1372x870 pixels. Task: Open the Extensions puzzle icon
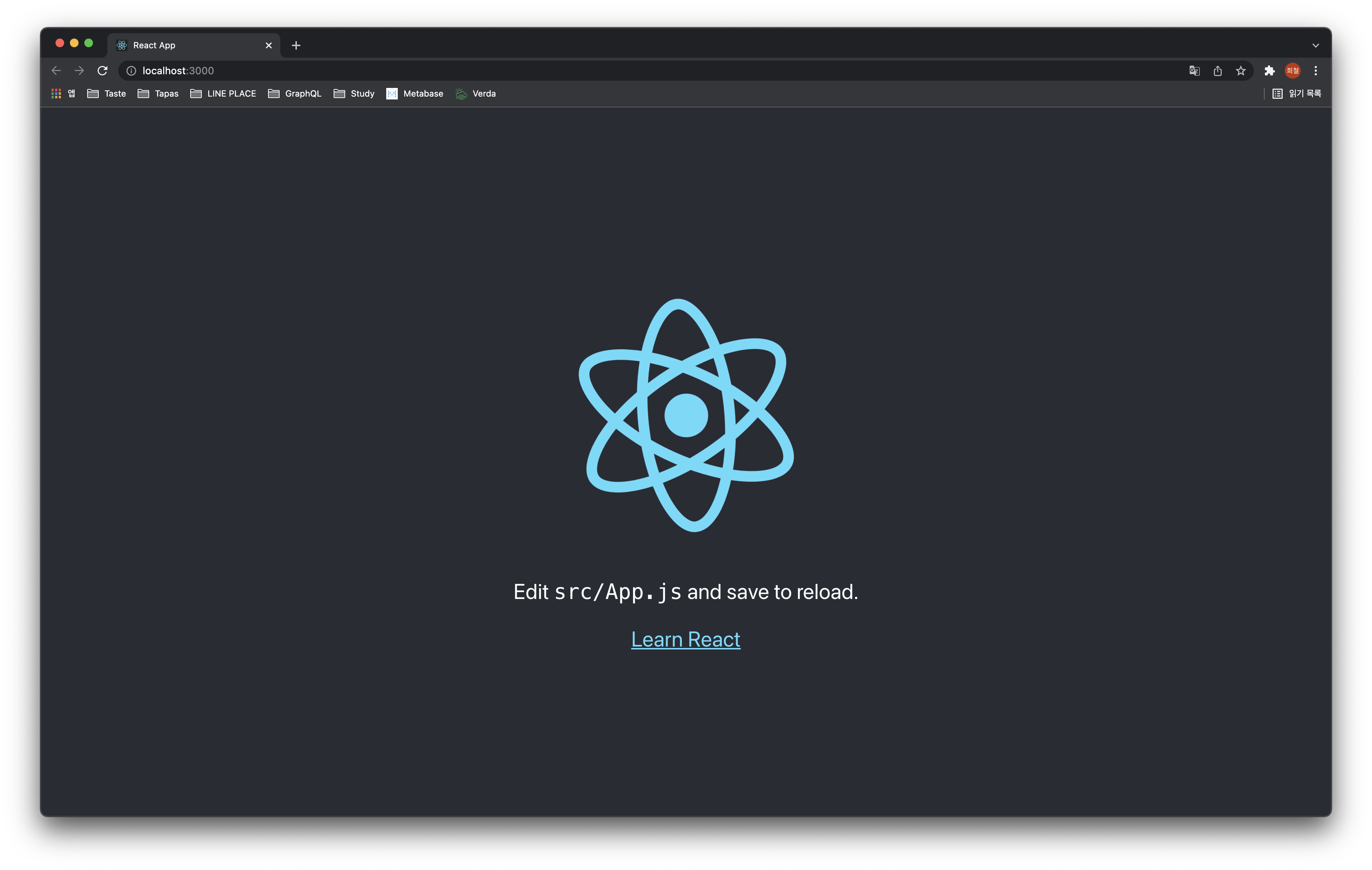[x=1269, y=71]
